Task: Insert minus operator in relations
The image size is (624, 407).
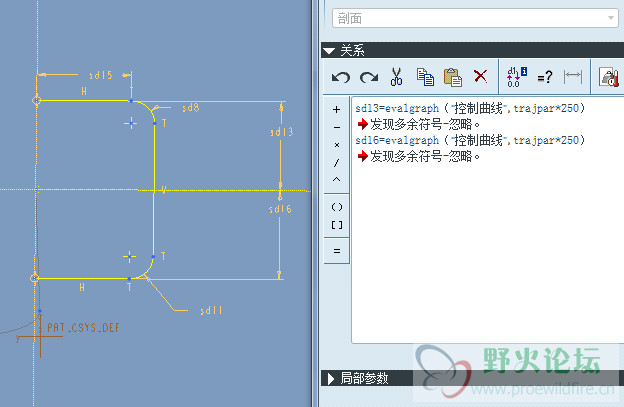Action: (337, 127)
